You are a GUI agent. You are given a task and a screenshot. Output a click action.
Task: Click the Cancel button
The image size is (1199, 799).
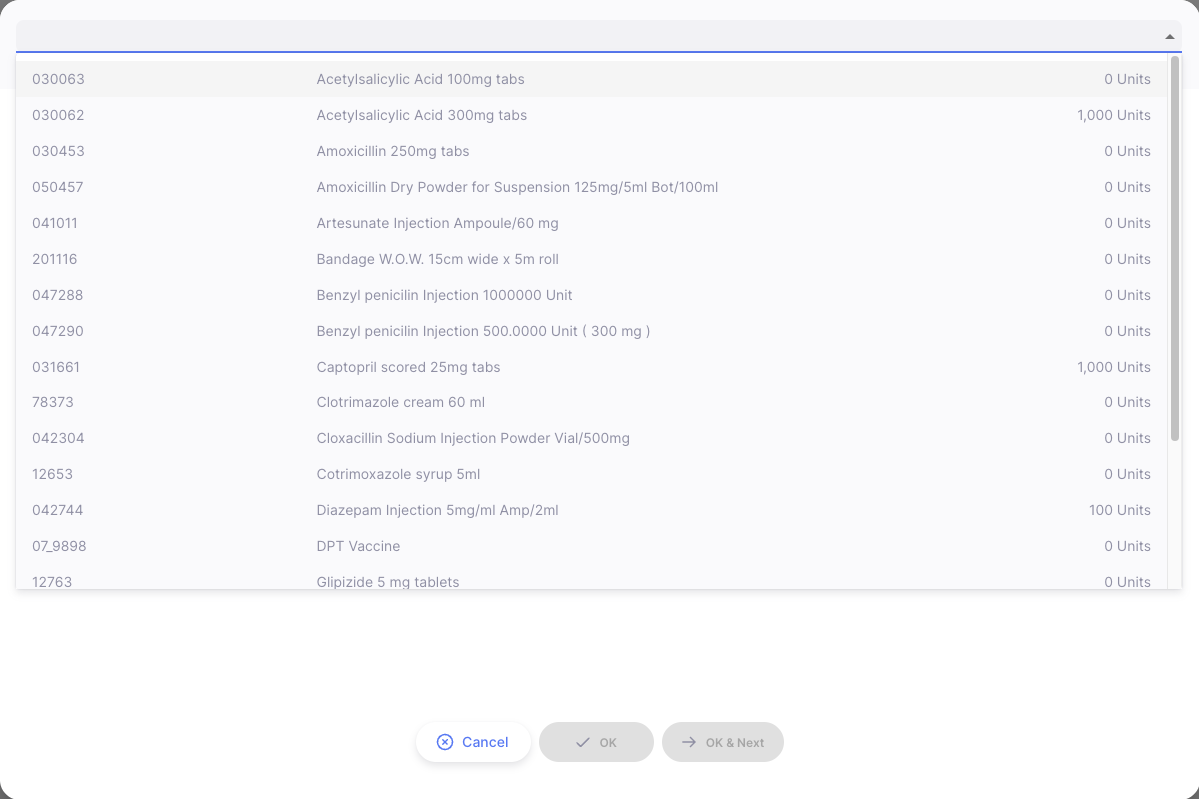473,742
